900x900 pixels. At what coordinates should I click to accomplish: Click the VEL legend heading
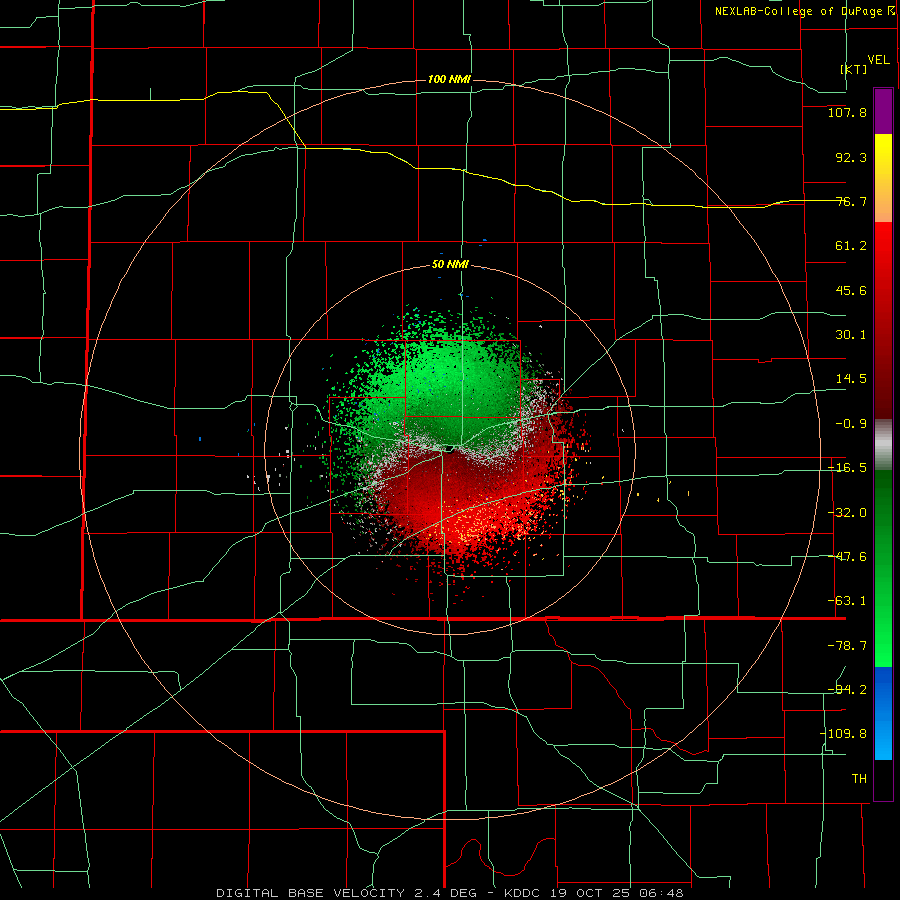[878, 60]
